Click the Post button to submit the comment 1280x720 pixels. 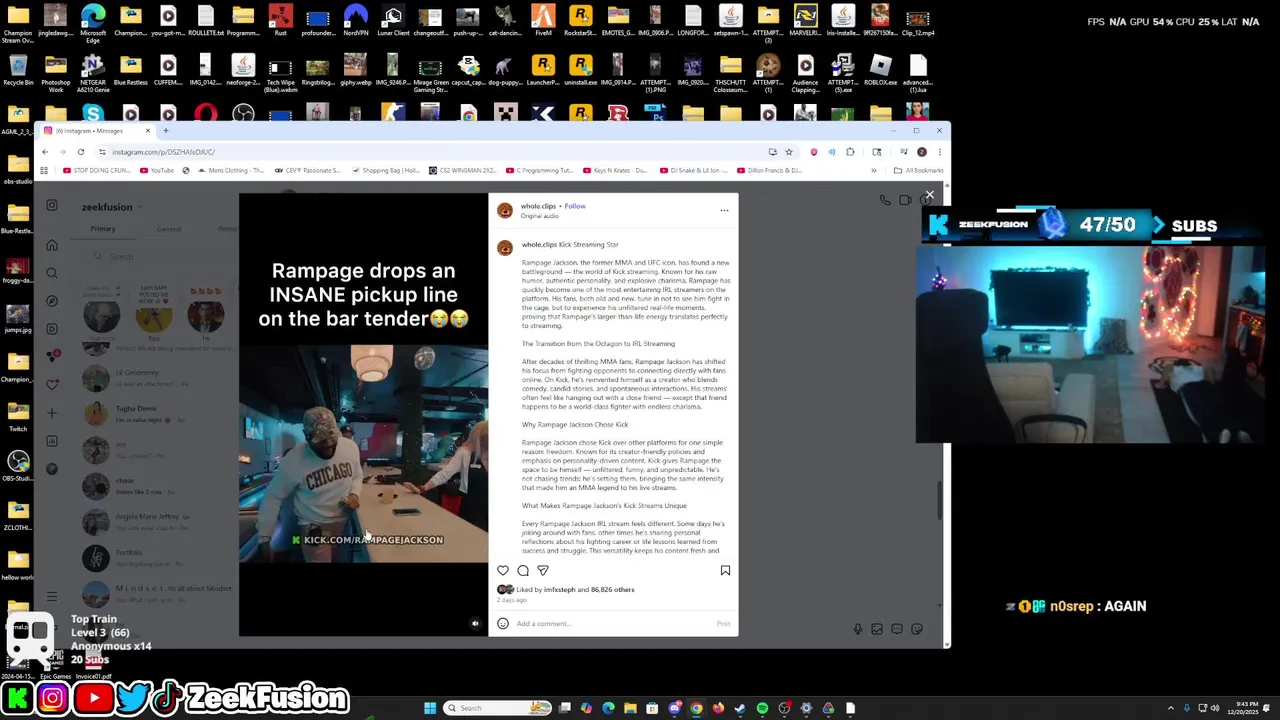click(723, 623)
